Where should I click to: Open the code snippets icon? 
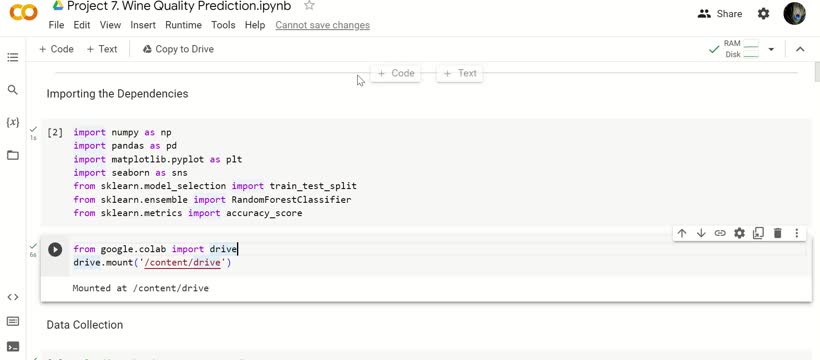(13, 297)
